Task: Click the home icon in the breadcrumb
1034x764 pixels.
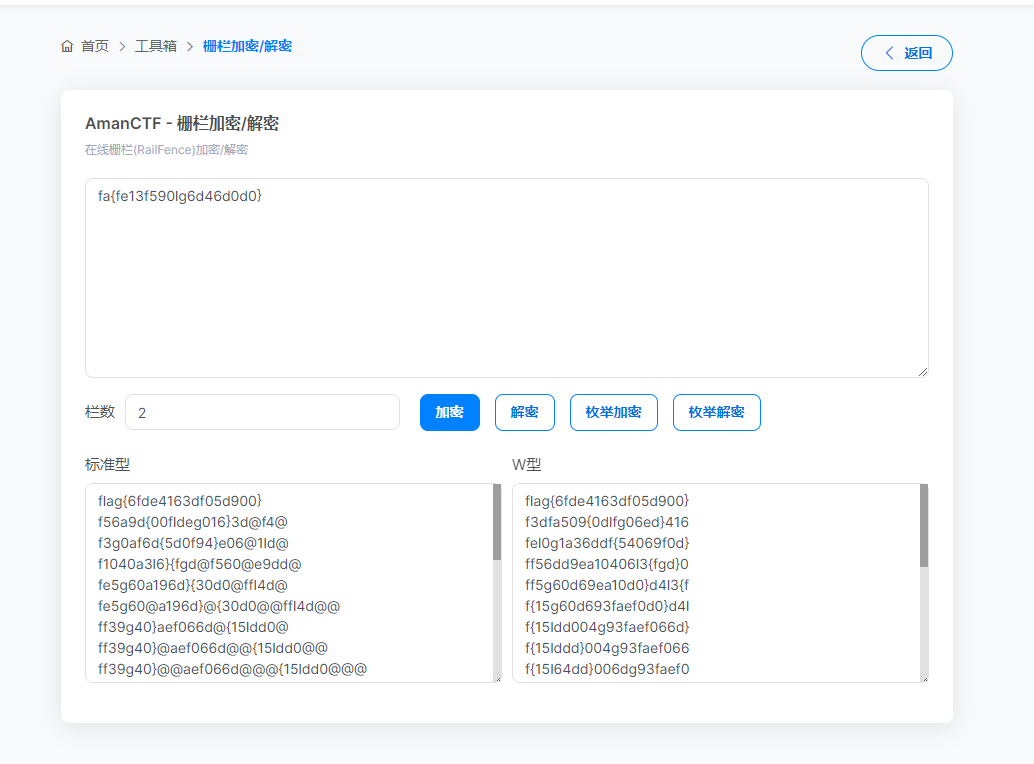Action: 66,45
